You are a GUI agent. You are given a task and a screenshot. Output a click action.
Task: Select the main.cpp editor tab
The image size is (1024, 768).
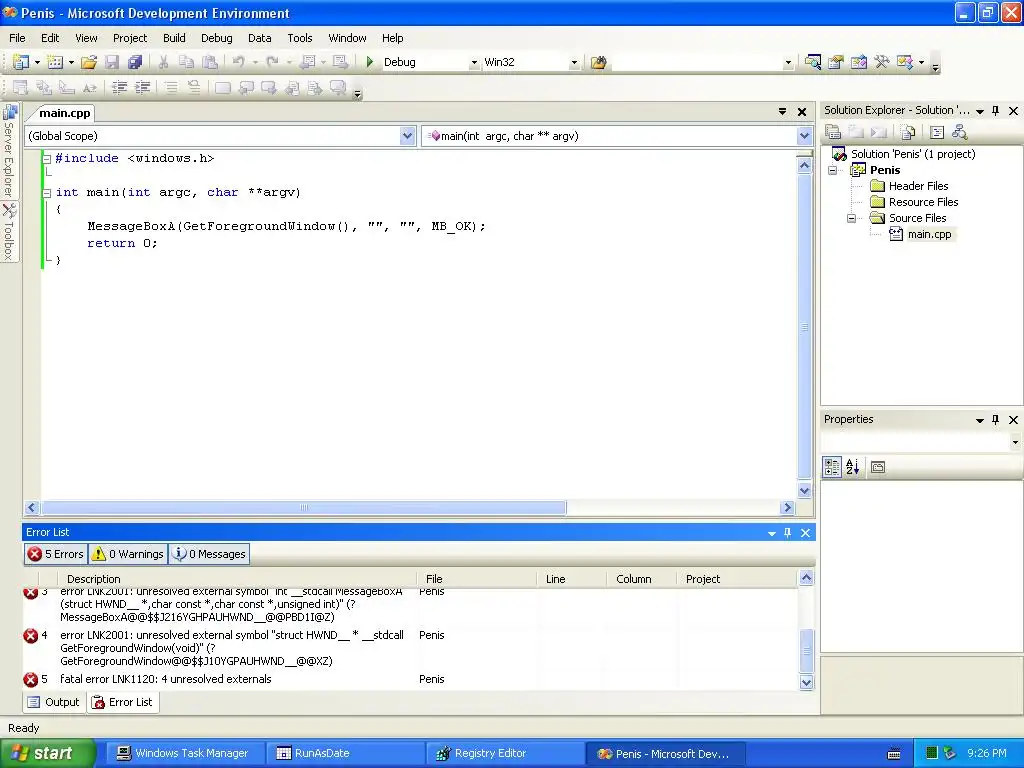64,113
